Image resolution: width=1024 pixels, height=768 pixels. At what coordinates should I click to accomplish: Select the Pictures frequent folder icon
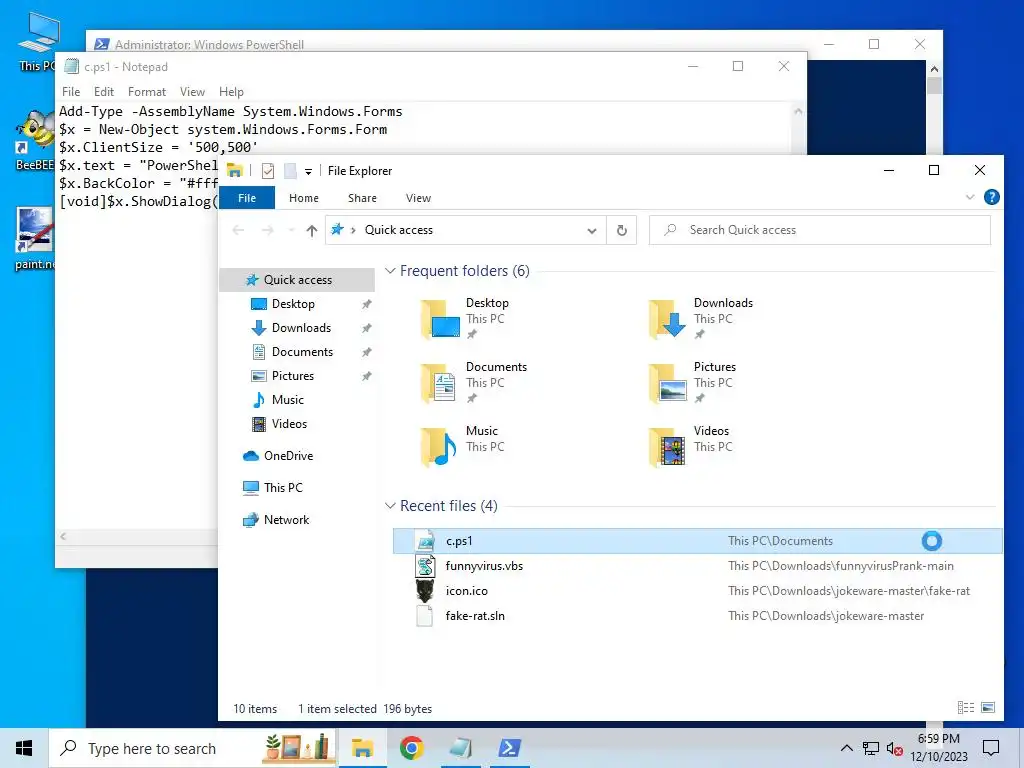(x=667, y=383)
